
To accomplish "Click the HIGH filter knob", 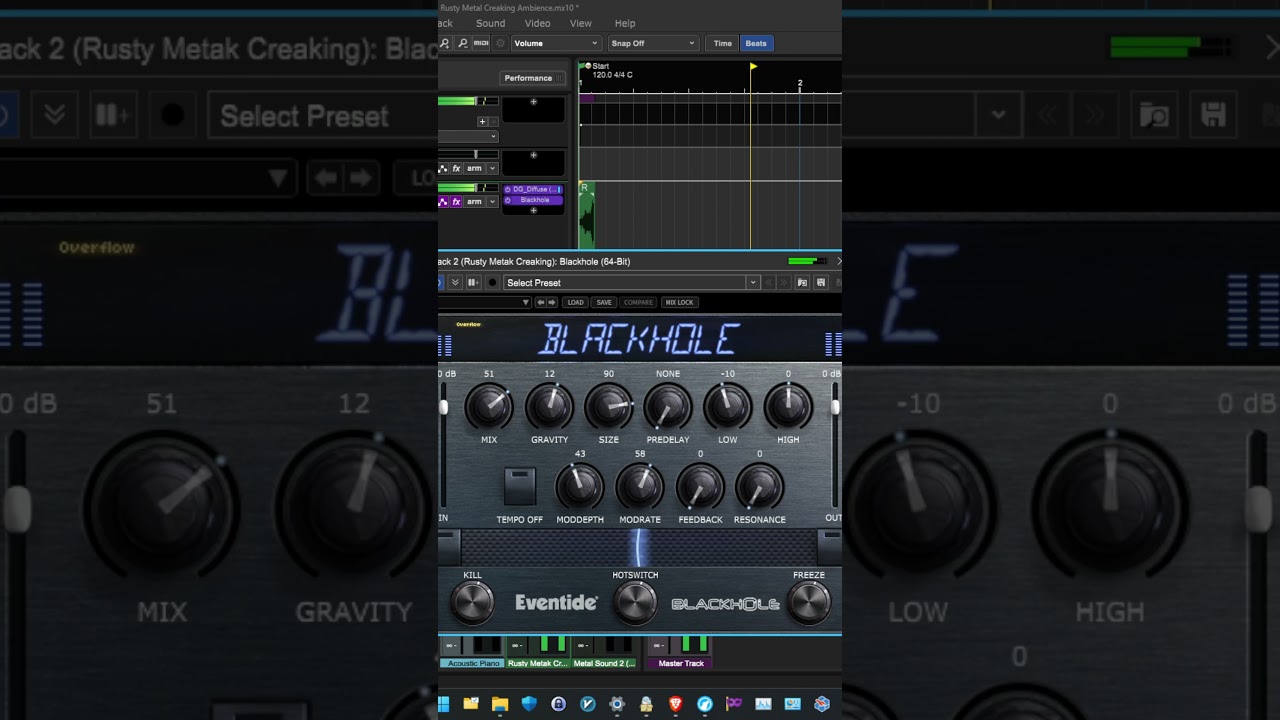I will click(788, 408).
